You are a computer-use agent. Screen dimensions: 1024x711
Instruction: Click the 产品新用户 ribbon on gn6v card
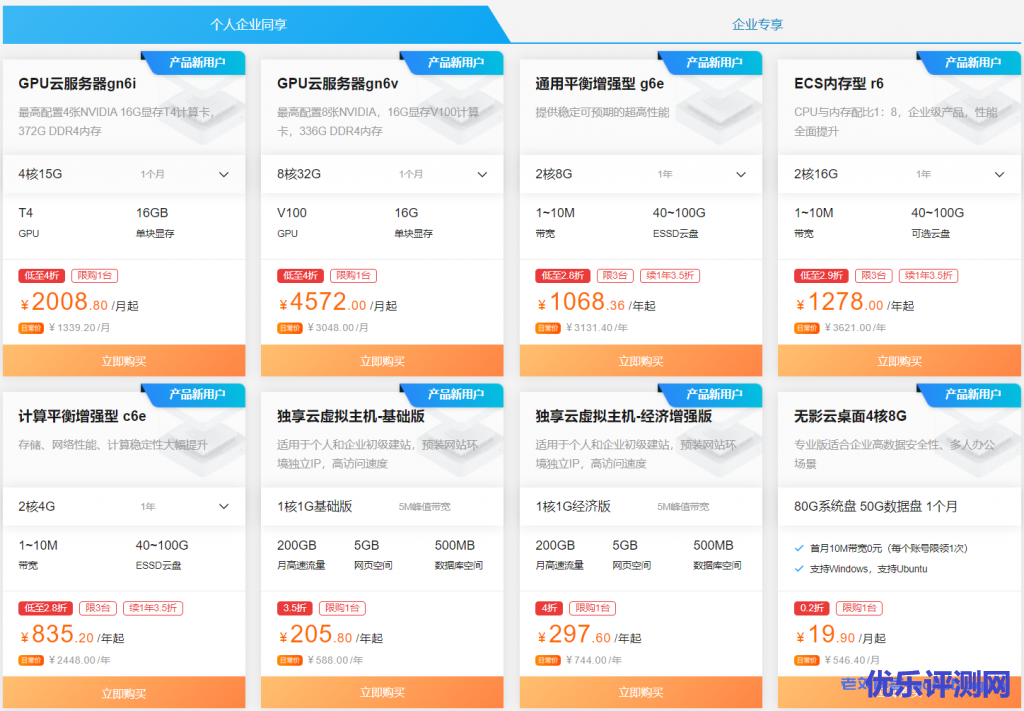tap(455, 63)
